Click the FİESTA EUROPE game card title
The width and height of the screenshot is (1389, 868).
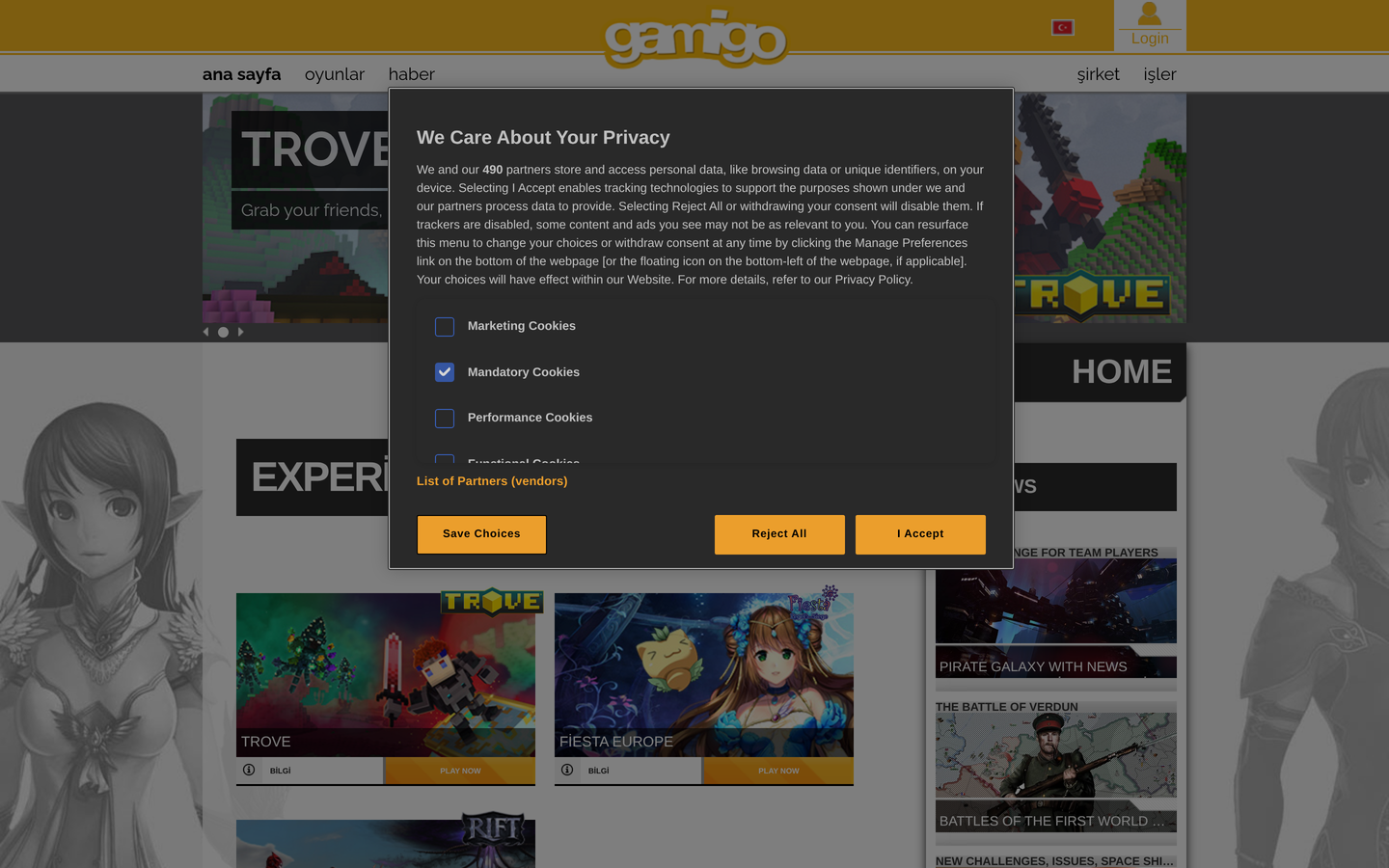click(616, 742)
